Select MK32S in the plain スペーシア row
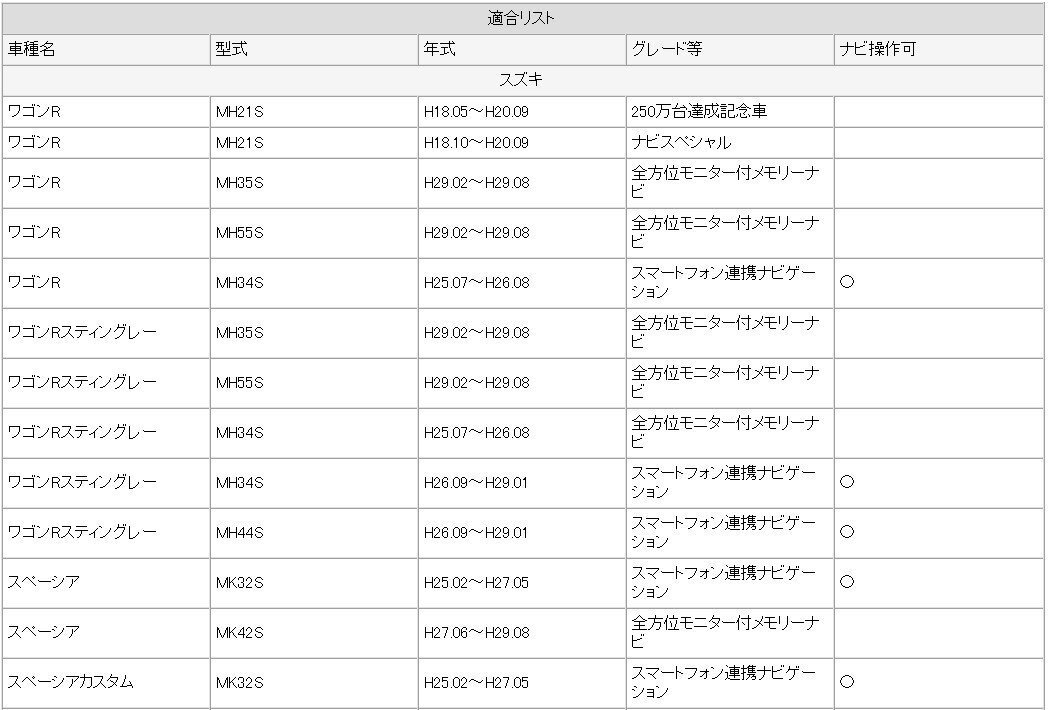The image size is (1049, 710). [x=240, y=583]
